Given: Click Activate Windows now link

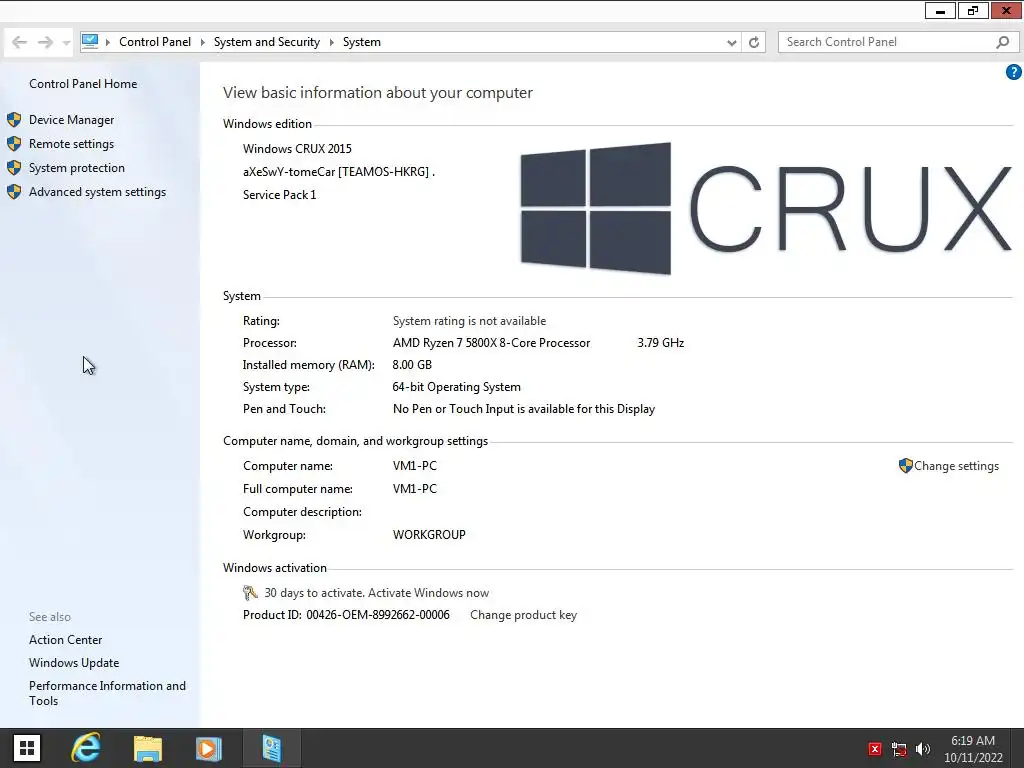Looking at the screenshot, I should [x=428, y=593].
